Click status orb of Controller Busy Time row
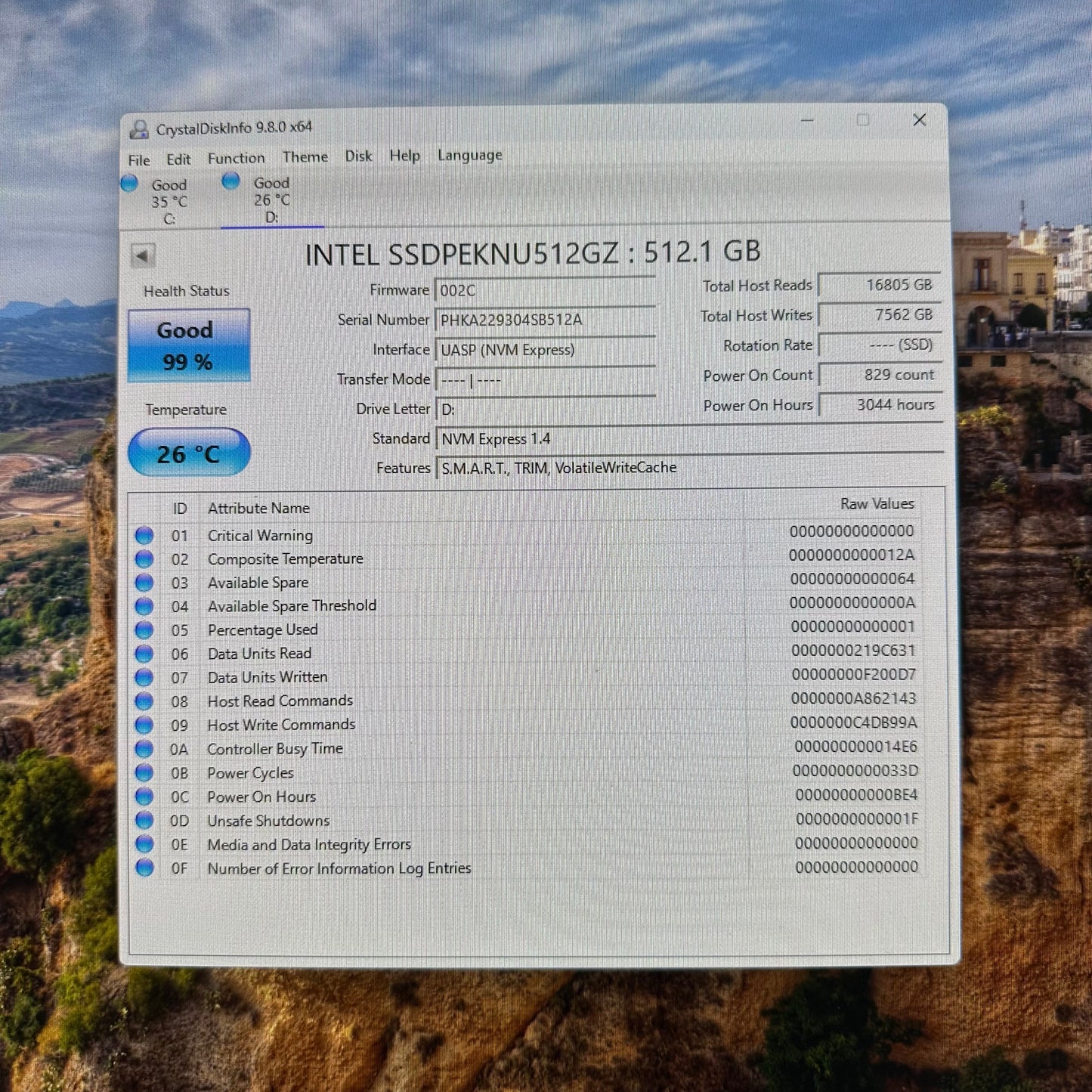 tap(144, 749)
